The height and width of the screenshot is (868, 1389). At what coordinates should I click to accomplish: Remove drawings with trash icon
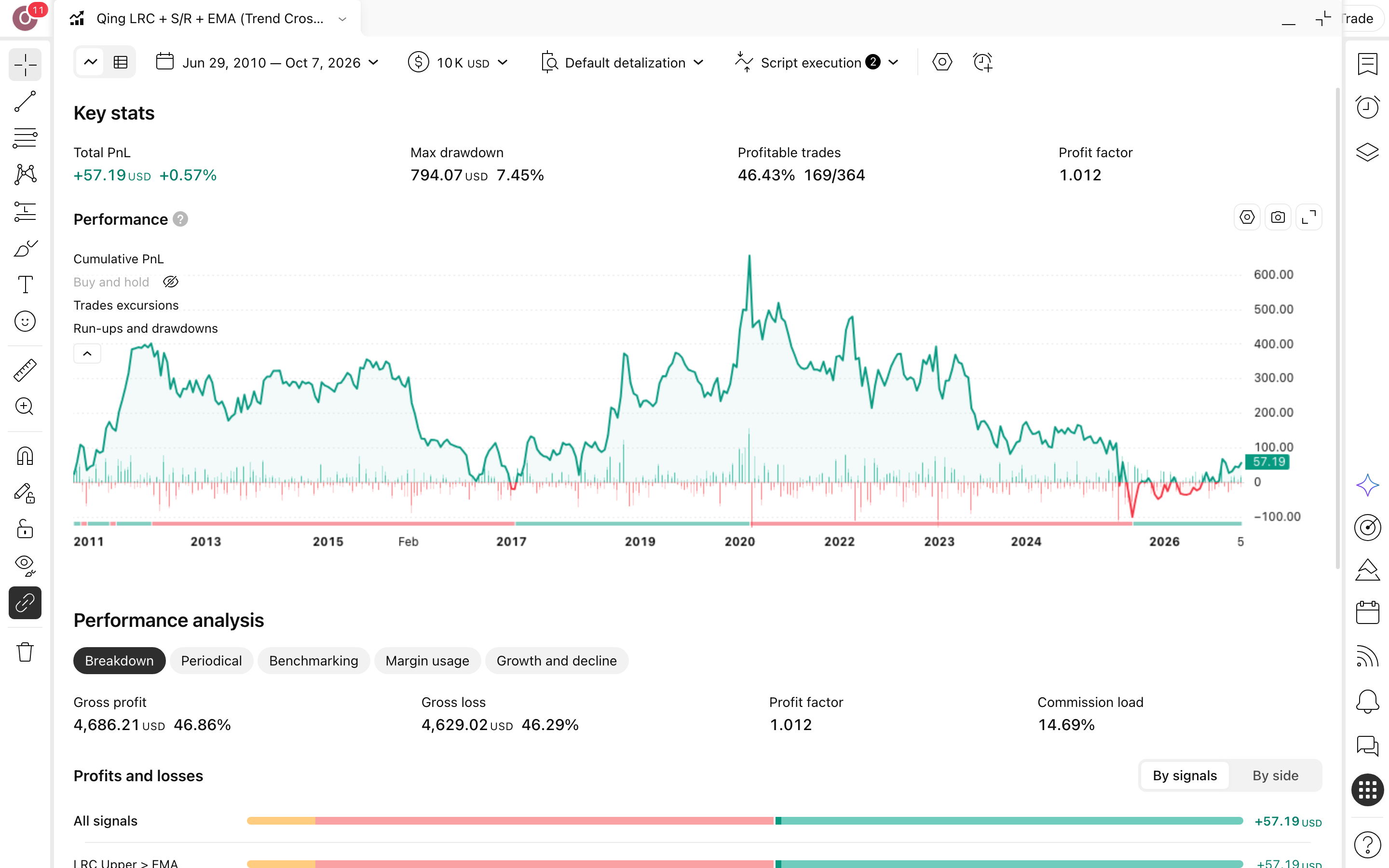25,652
